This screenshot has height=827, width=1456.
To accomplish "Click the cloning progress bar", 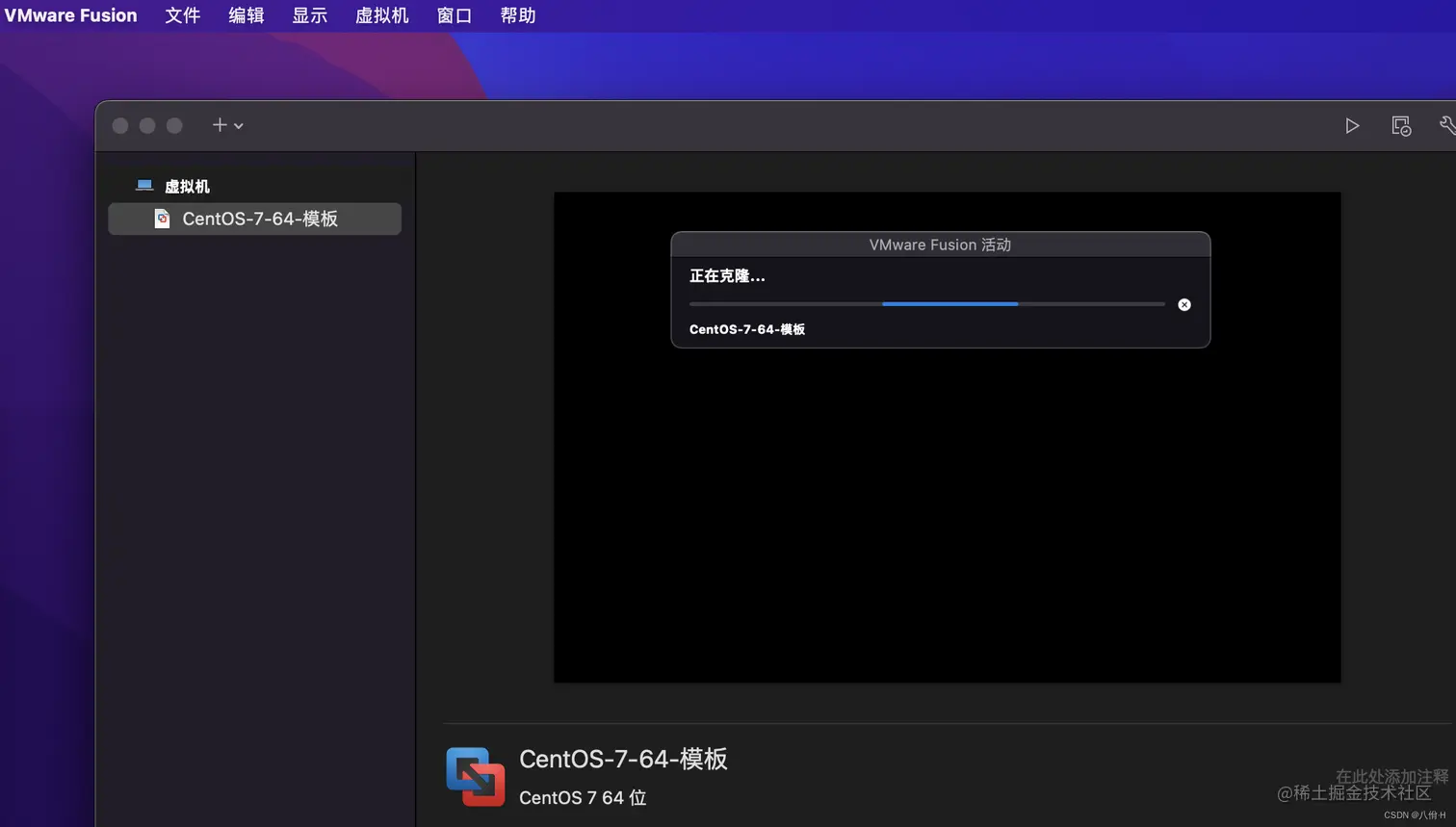I will [927, 304].
